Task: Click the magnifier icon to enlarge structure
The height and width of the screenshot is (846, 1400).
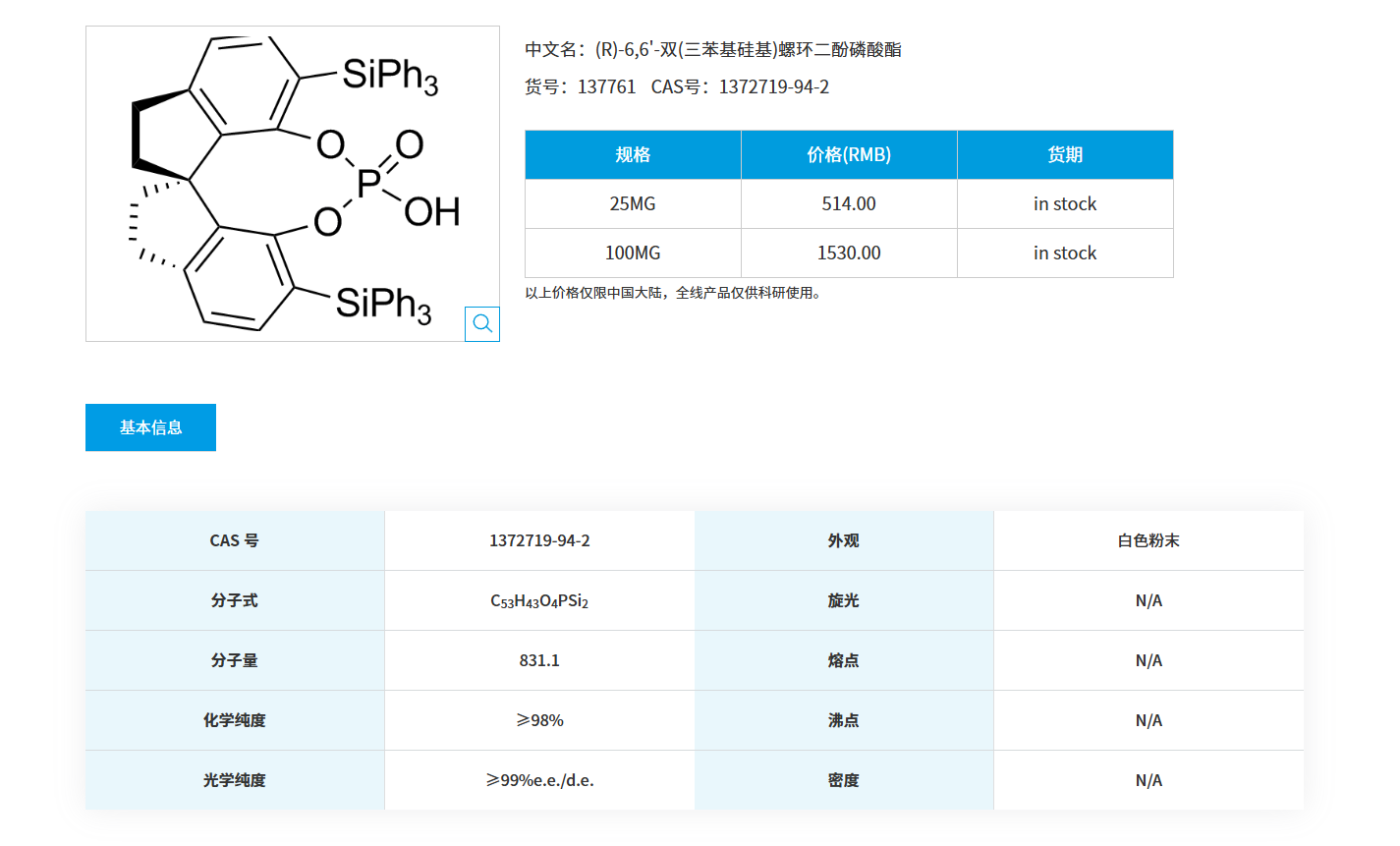Action: pyautogui.click(x=481, y=323)
